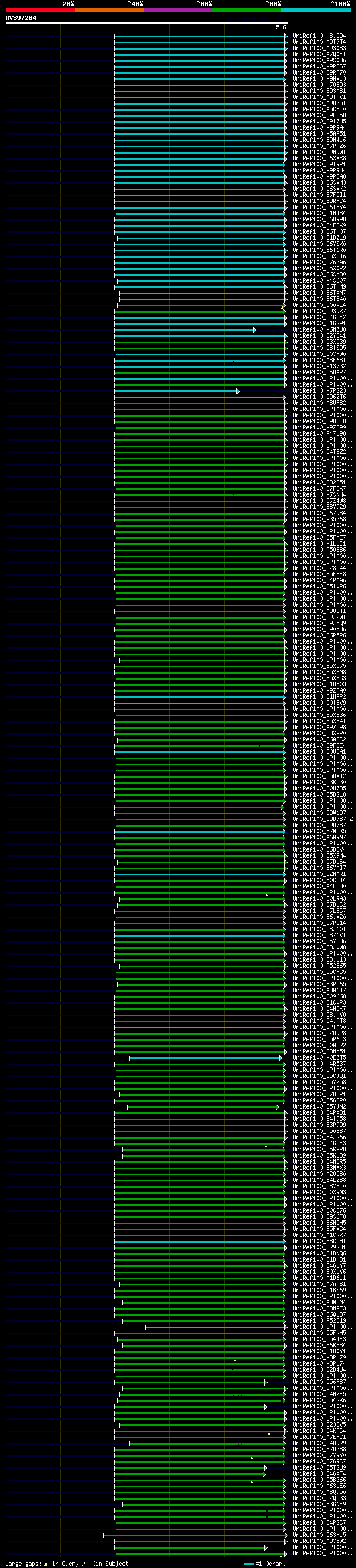Select hit label UniRef100_P50887

pyautogui.click(x=319, y=1131)
